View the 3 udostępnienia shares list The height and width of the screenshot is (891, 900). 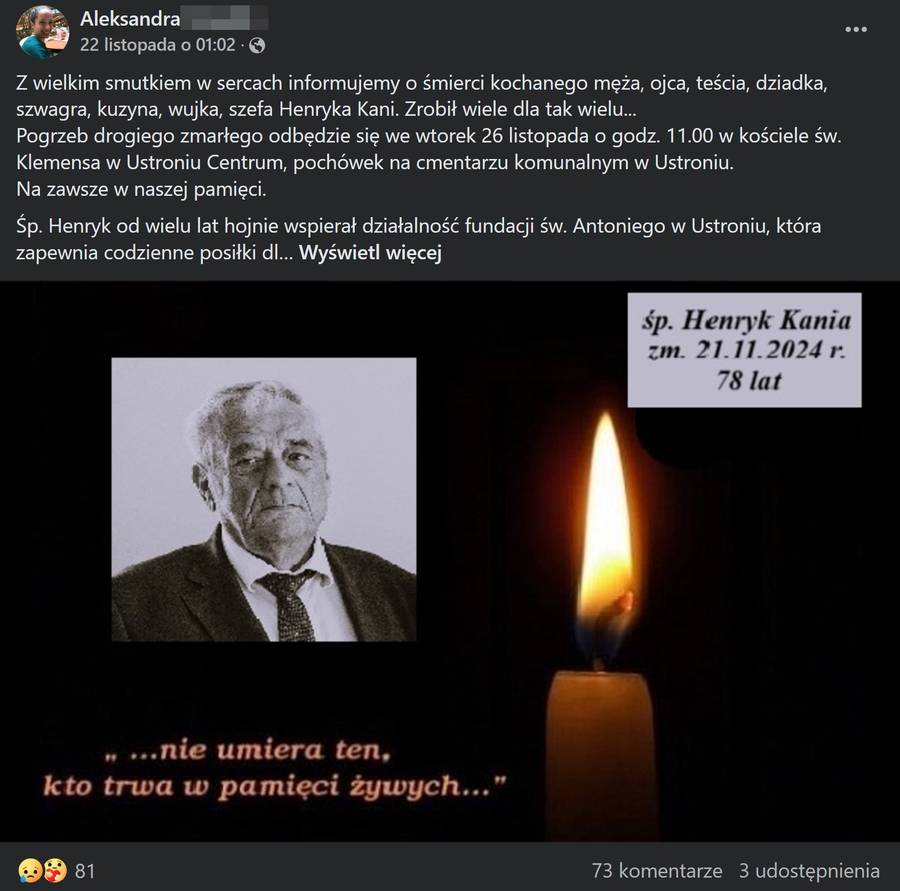pyautogui.click(x=809, y=870)
